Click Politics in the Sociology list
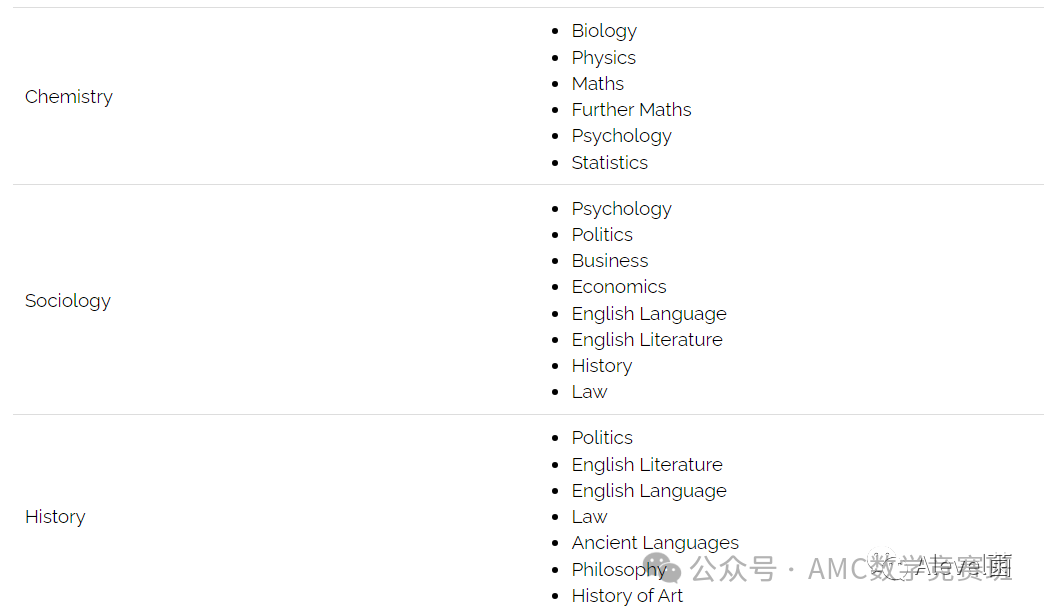Image resolution: width=1046 pixels, height=611 pixels. [x=602, y=235]
